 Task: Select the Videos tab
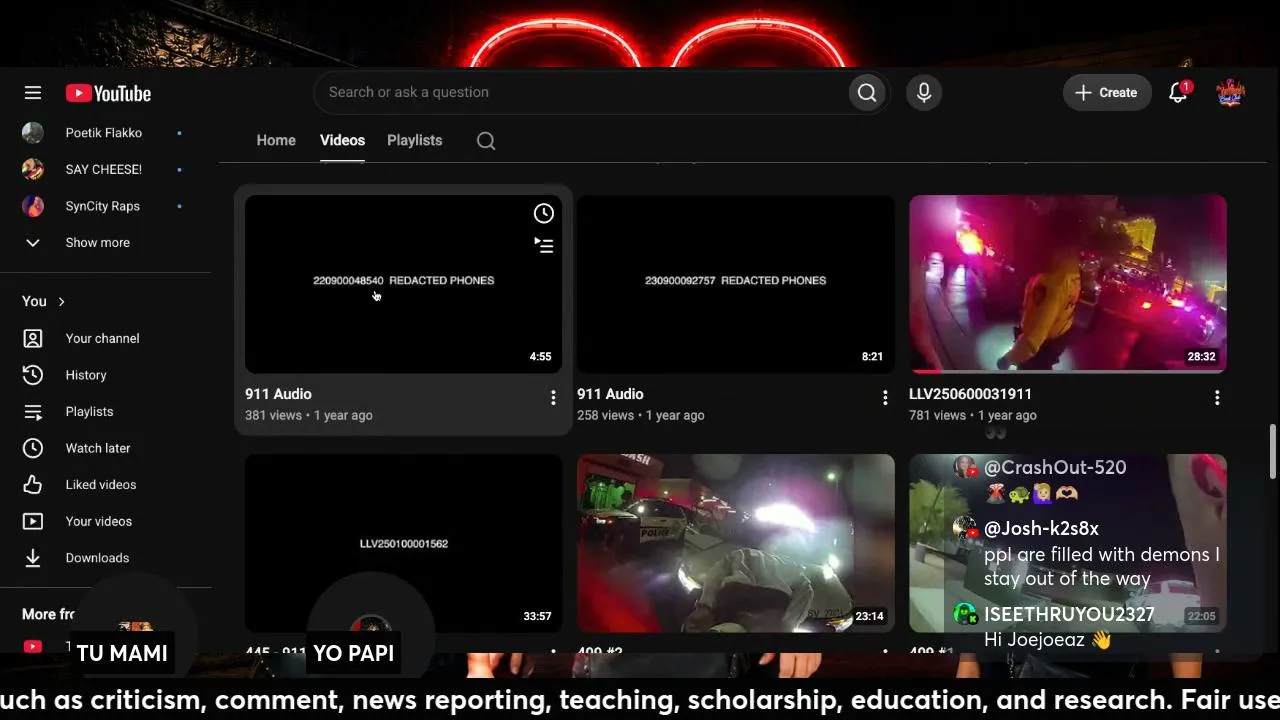click(342, 140)
